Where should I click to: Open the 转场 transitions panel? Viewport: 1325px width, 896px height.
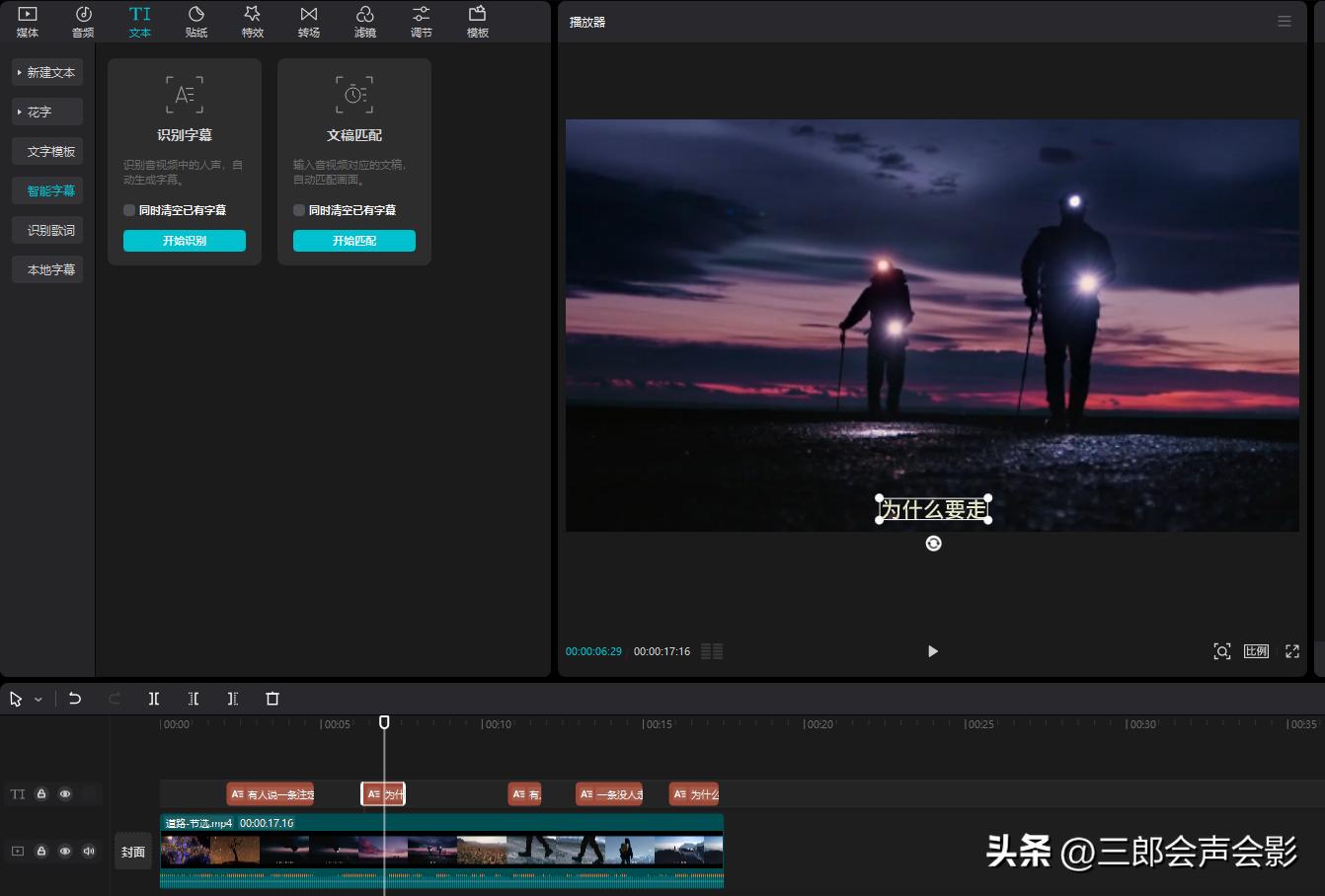pos(308,20)
